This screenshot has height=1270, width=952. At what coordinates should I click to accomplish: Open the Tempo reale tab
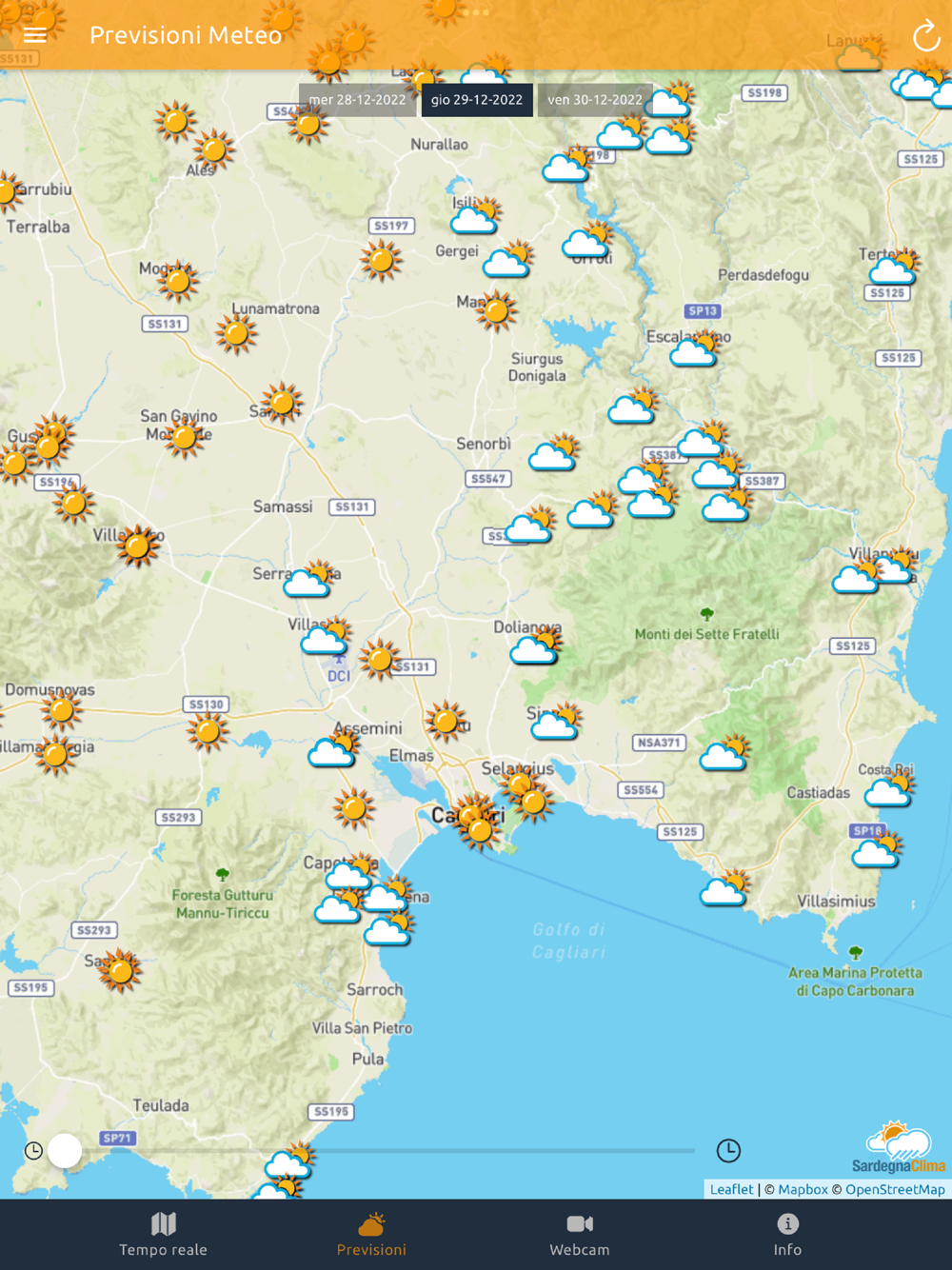[x=163, y=1235]
